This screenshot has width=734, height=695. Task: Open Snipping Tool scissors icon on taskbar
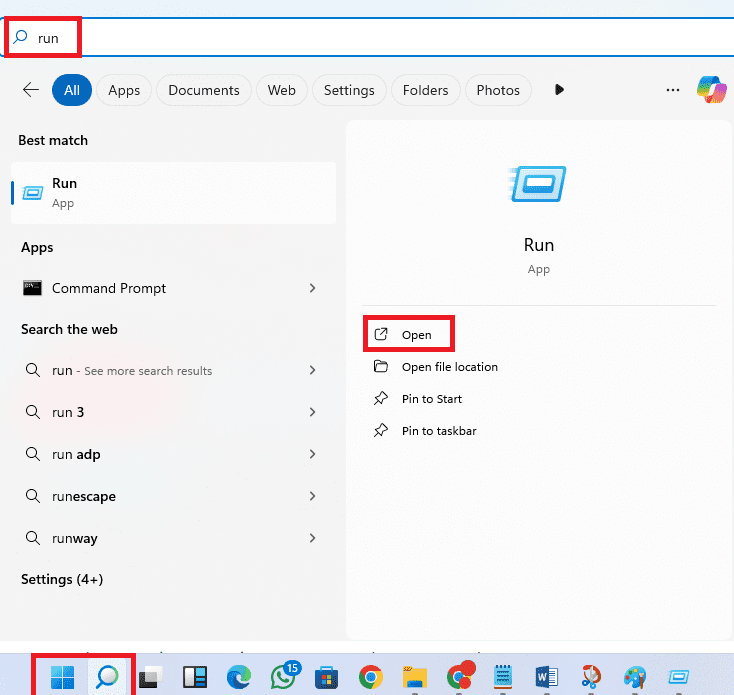(591, 677)
